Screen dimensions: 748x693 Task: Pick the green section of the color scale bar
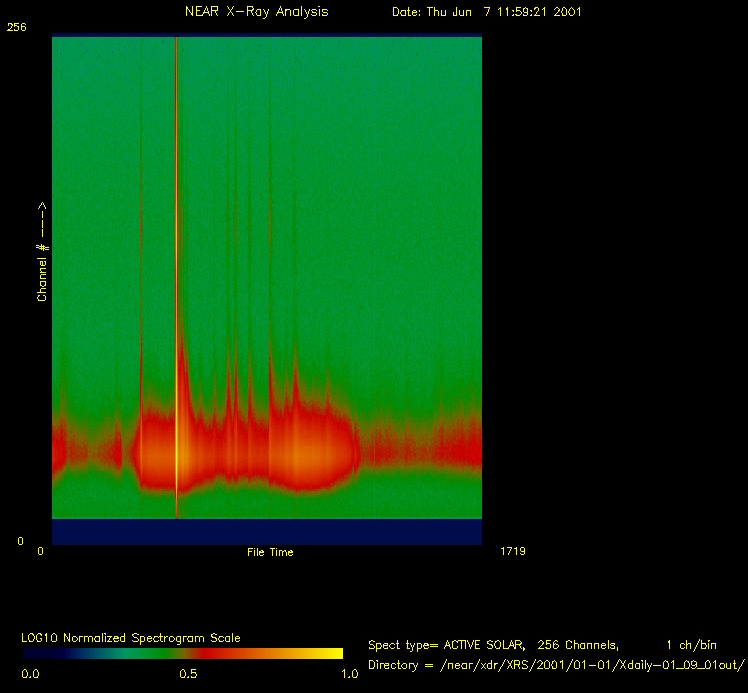pos(110,653)
